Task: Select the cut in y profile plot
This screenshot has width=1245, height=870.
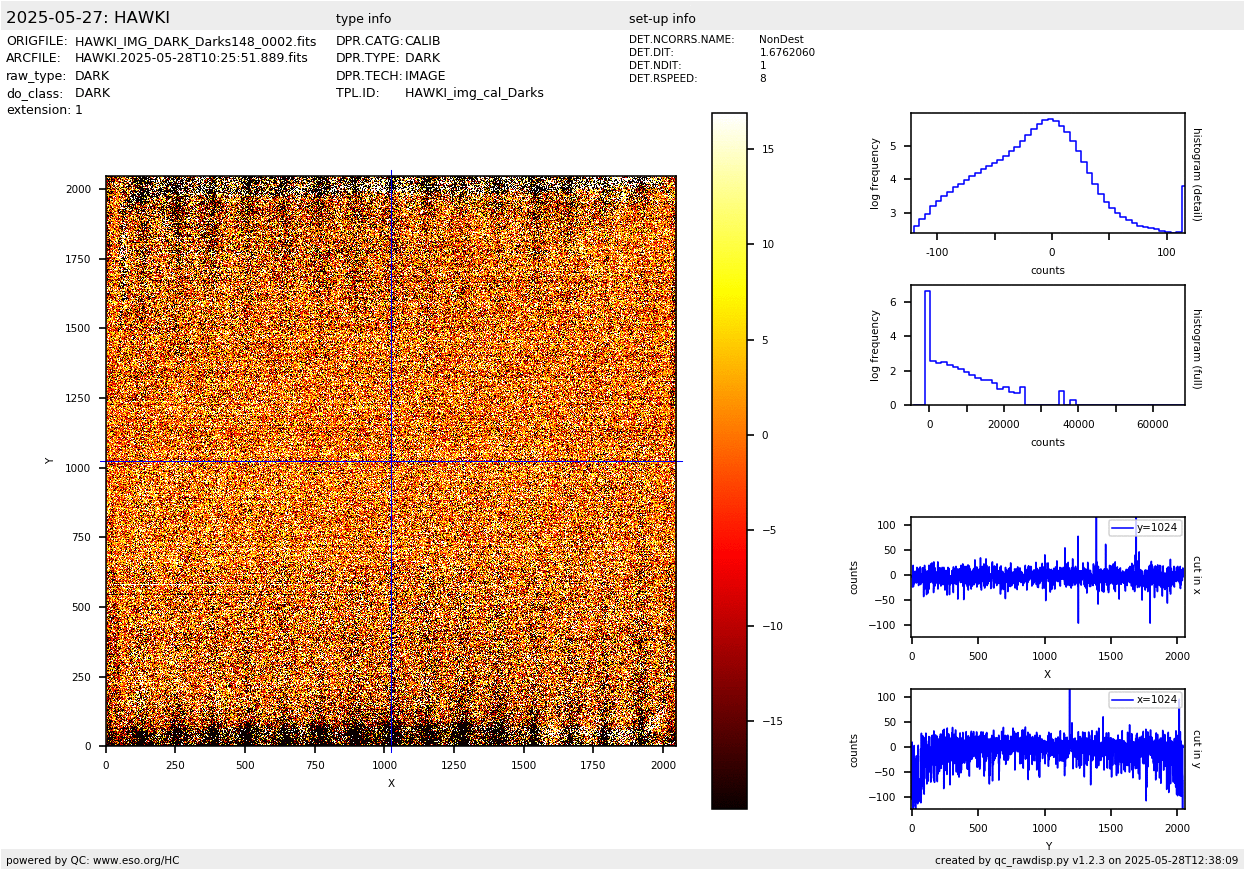Action: coord(1047,749)
